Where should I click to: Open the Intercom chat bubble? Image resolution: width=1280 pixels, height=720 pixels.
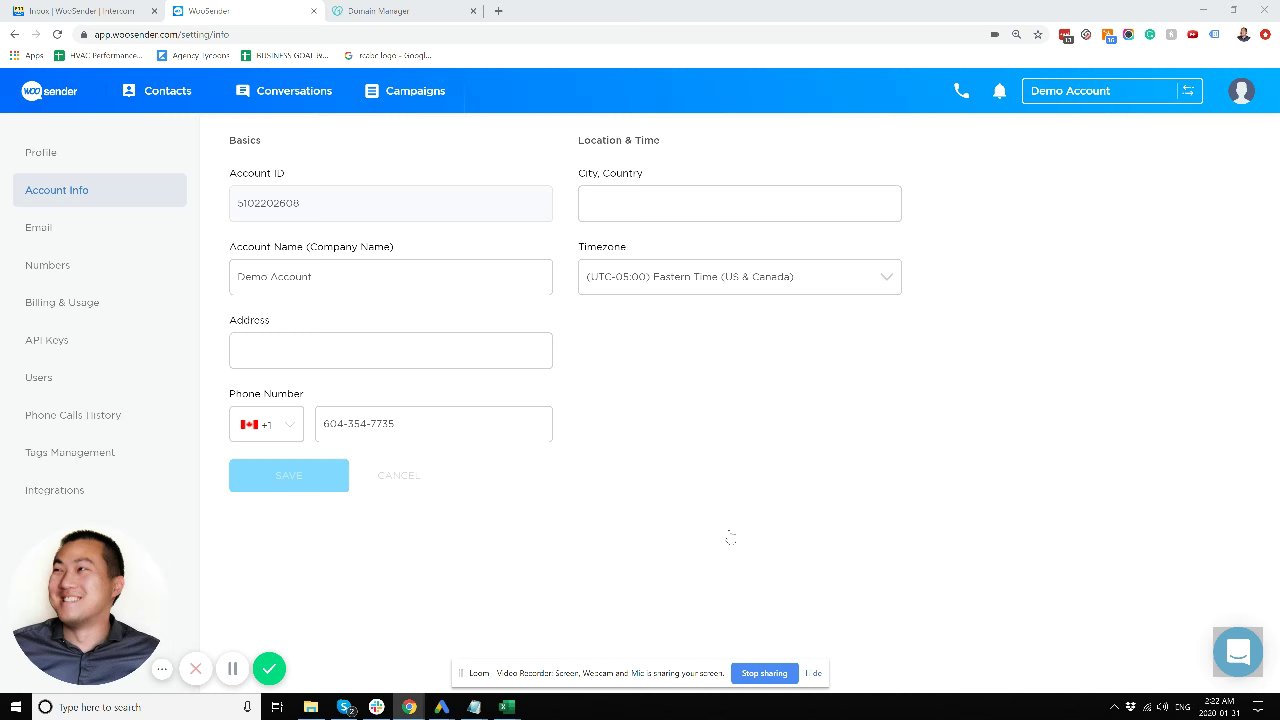(1238, 652)
